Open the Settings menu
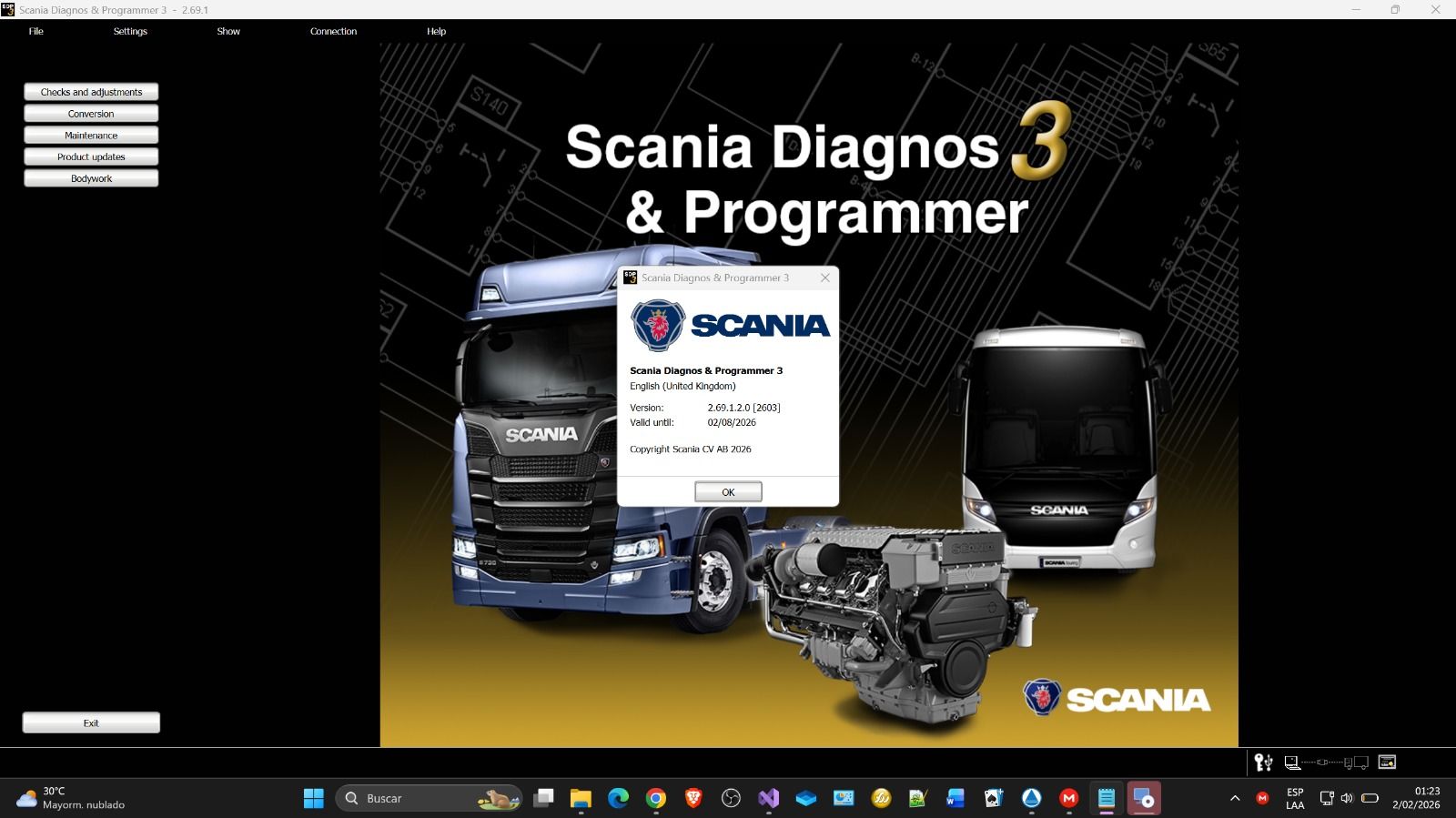 (x=130, y=31)
